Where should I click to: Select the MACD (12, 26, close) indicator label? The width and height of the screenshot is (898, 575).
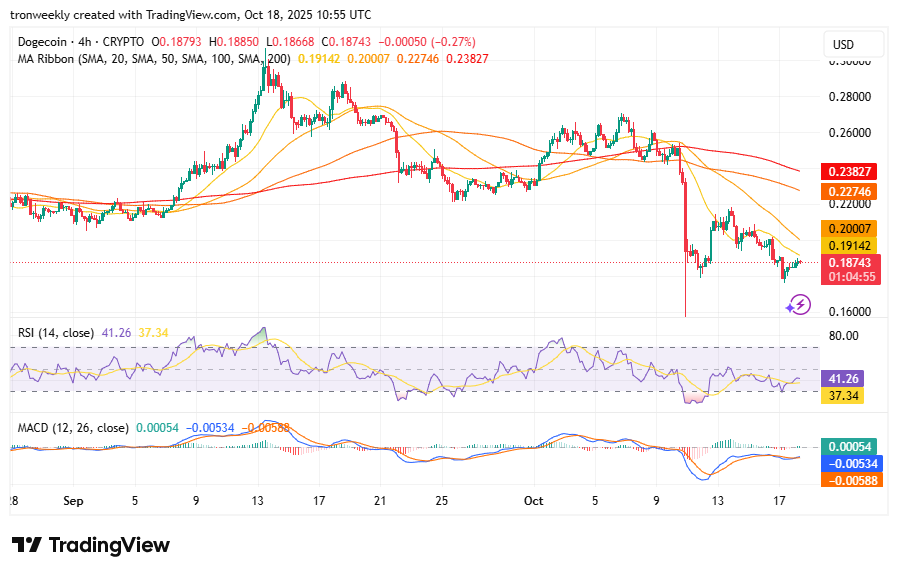pyautogui.click(x=73, y=427)
